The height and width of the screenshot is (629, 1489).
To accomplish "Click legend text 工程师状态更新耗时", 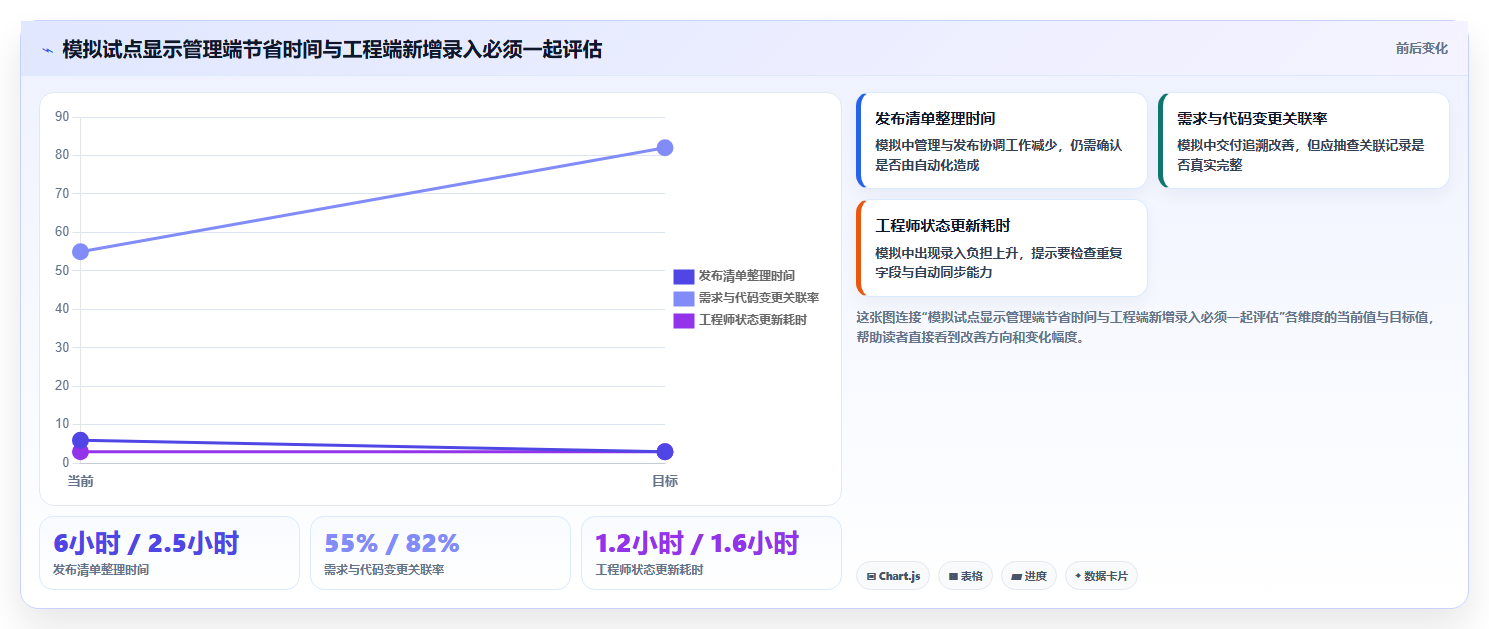I will point(753,320).
